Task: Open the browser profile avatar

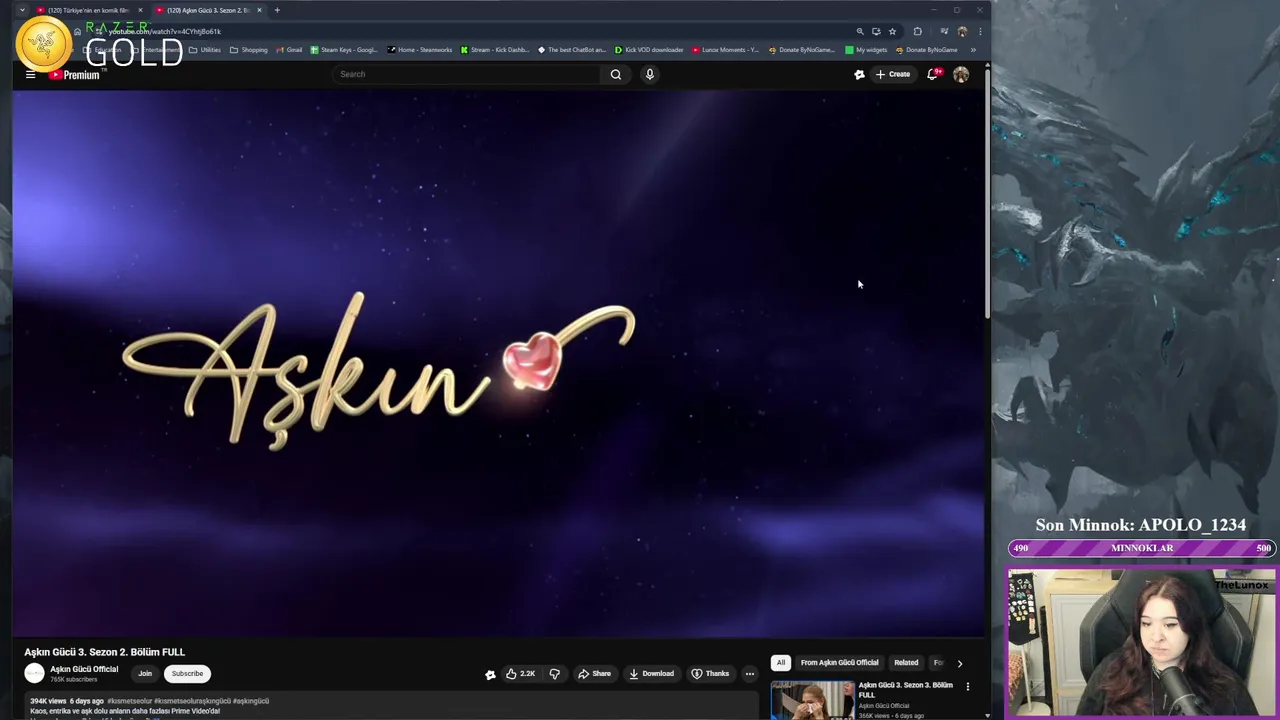Action: [962, 31]
